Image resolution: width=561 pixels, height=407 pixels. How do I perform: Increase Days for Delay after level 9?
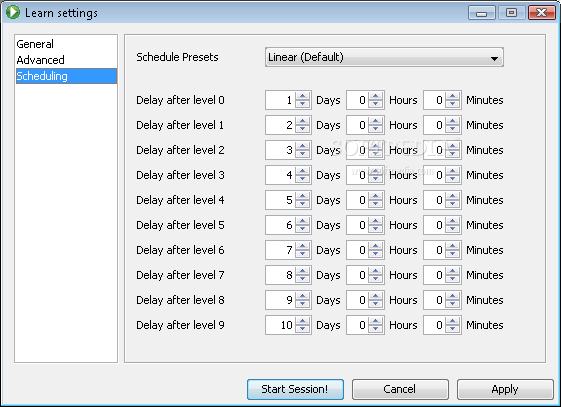pyautogui.click(x=303, y=321)
